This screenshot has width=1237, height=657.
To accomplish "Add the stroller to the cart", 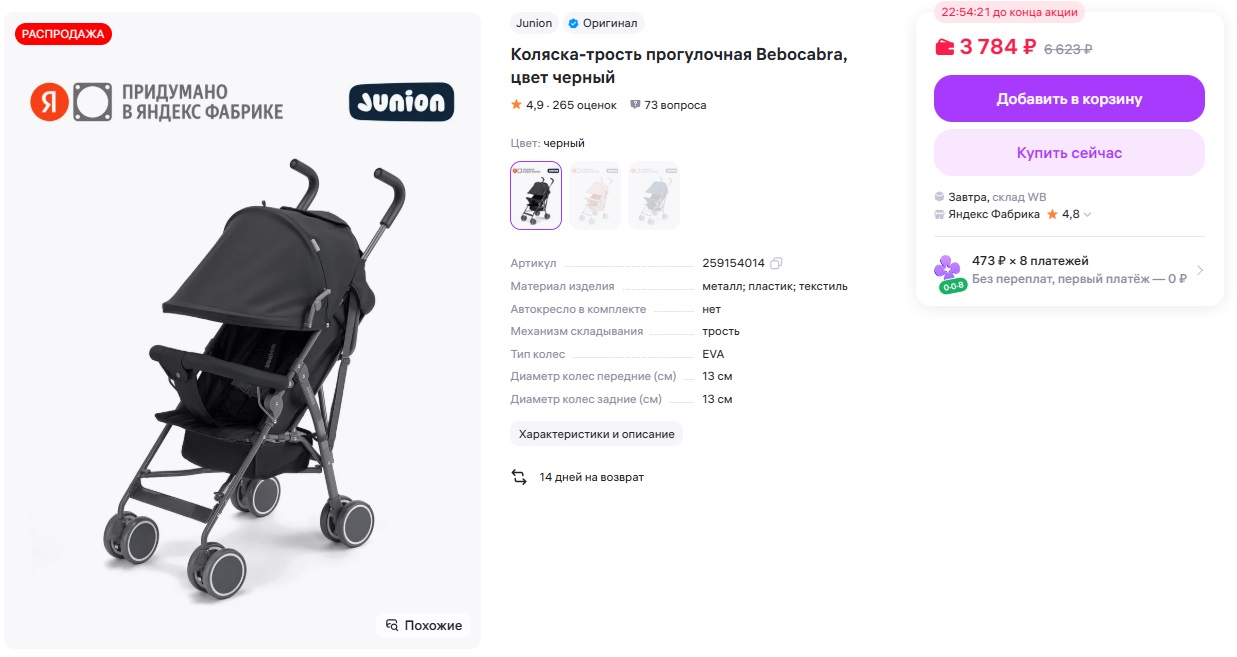I will tap(1069, 99).
